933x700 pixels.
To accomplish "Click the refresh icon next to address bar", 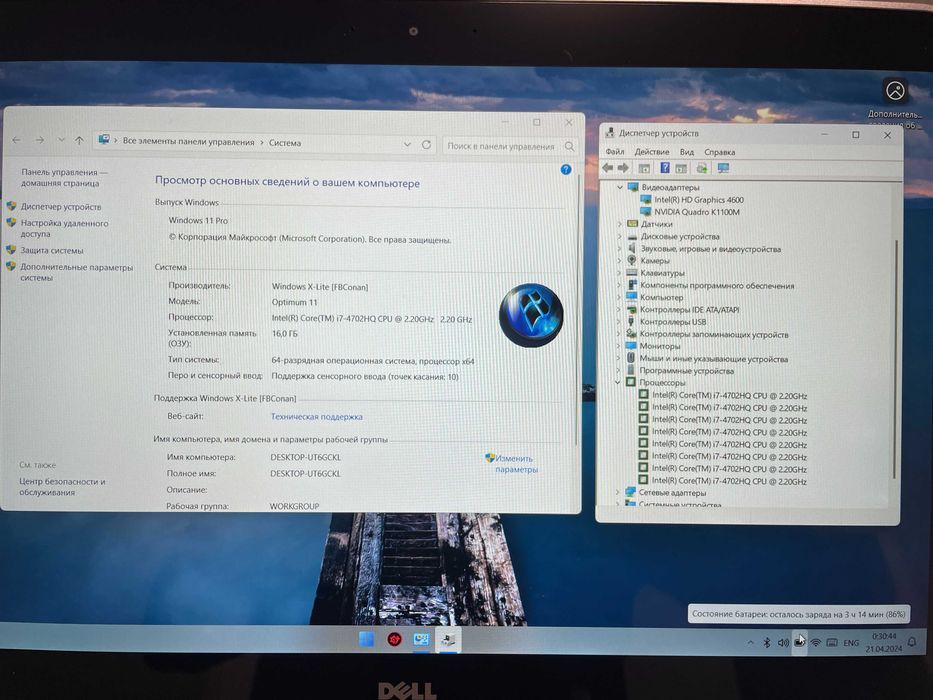I will click(x=426, y=145).
